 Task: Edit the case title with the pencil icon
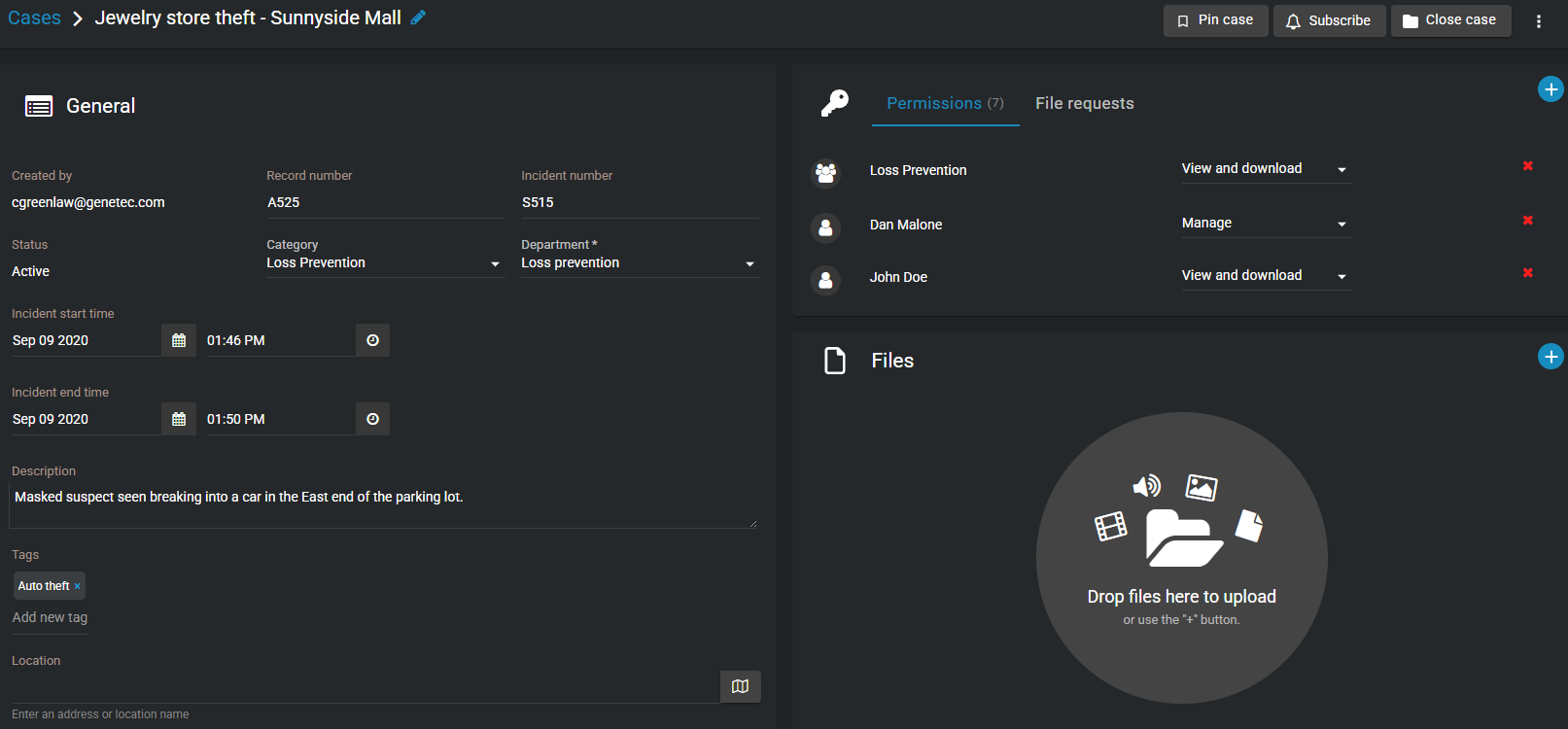click(x=418, y=17)
